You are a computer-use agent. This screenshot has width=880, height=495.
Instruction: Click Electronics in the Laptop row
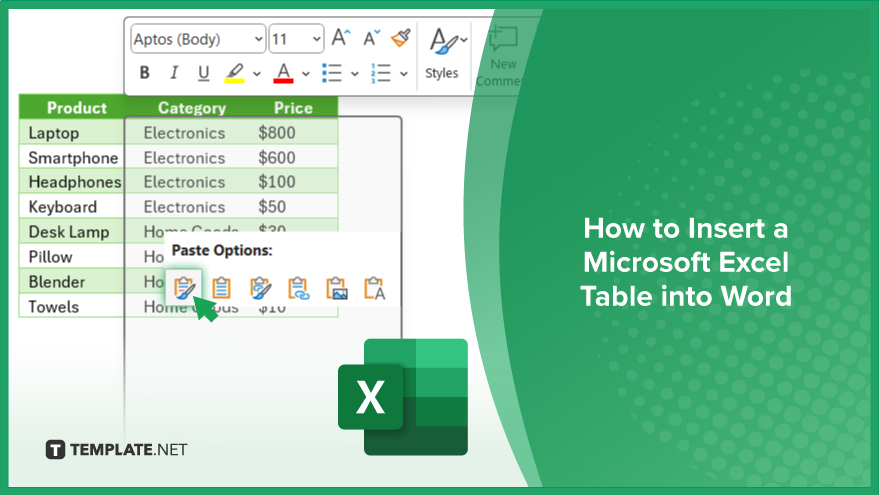coord(184,132)
